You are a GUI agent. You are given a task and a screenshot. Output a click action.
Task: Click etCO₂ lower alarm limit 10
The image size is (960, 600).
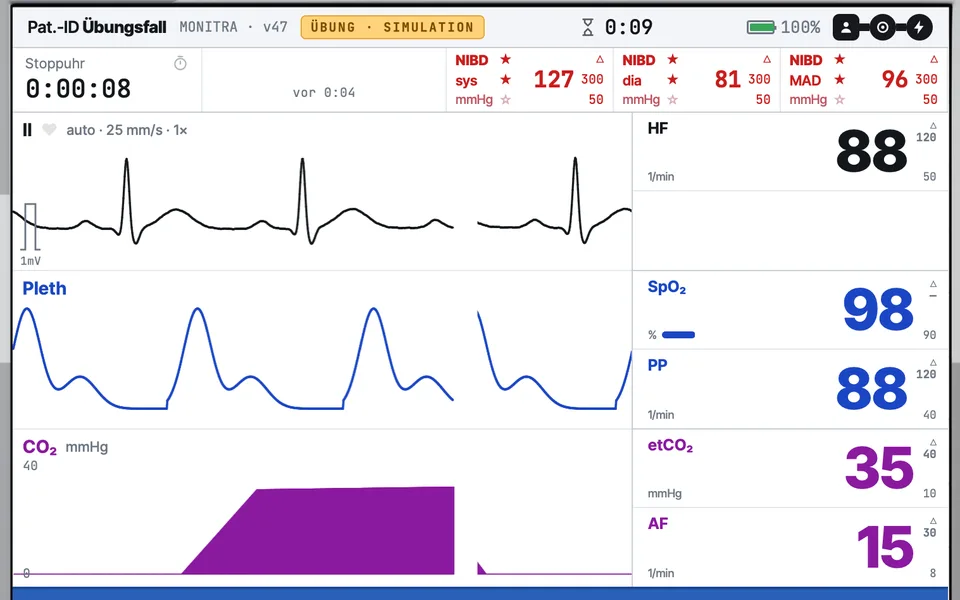(x=929, y=493)
